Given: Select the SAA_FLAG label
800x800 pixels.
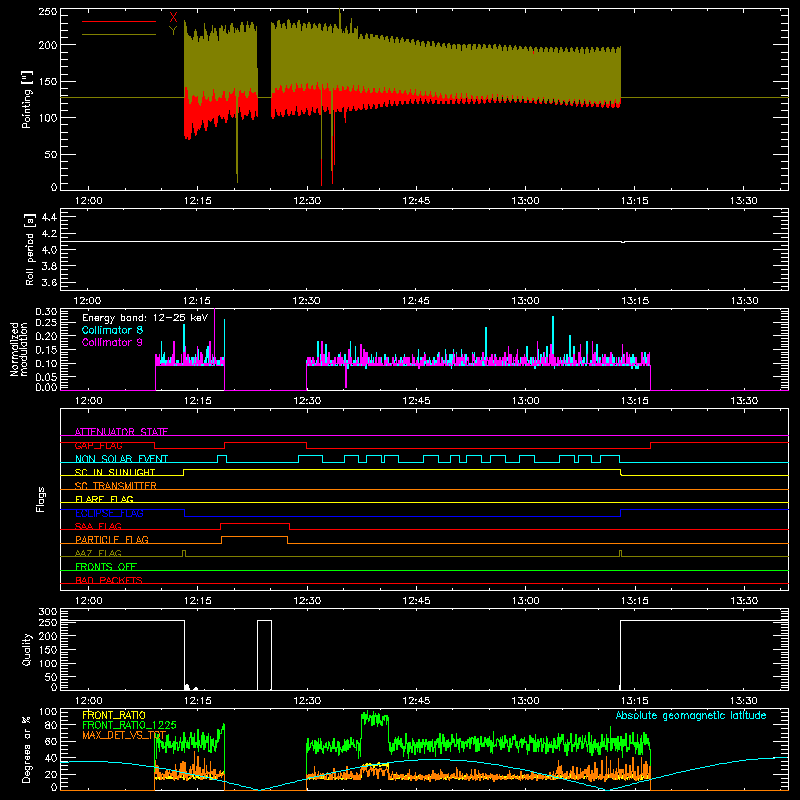Looking at the screenshot, I should coord(98,526).
